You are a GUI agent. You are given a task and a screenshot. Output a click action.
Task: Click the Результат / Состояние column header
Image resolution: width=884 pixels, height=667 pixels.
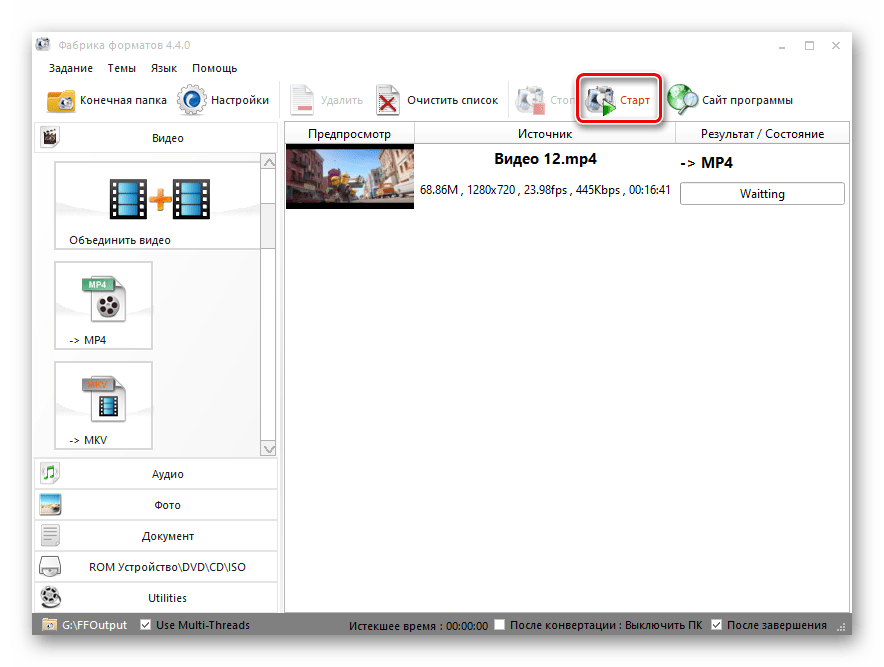click(762, 134)
